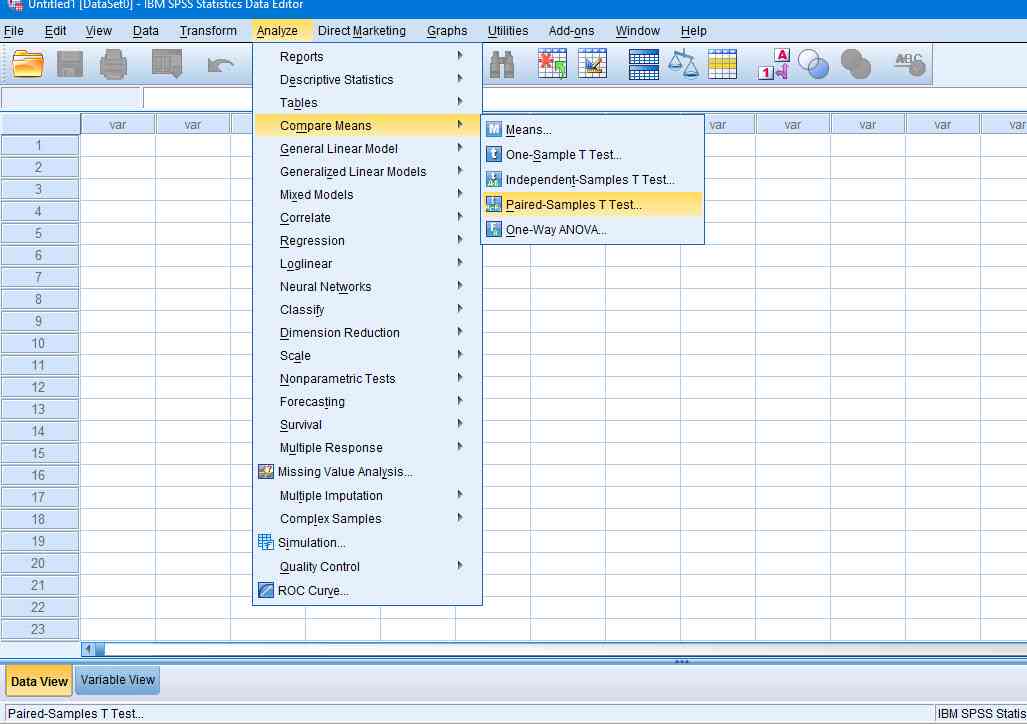Open the Utilities menu
Image resolution: width=1027 pixels, height=724 pixels.
tap(508, 31)
